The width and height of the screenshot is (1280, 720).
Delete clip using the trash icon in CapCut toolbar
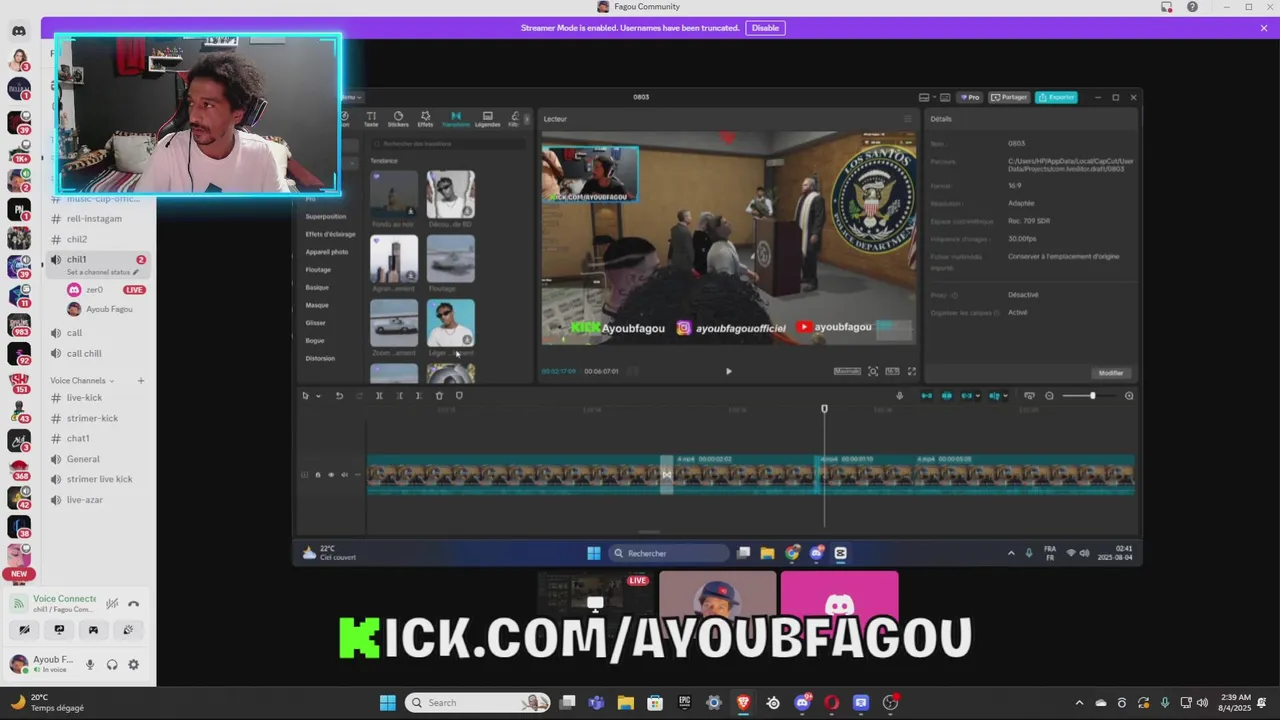[439, 396]
